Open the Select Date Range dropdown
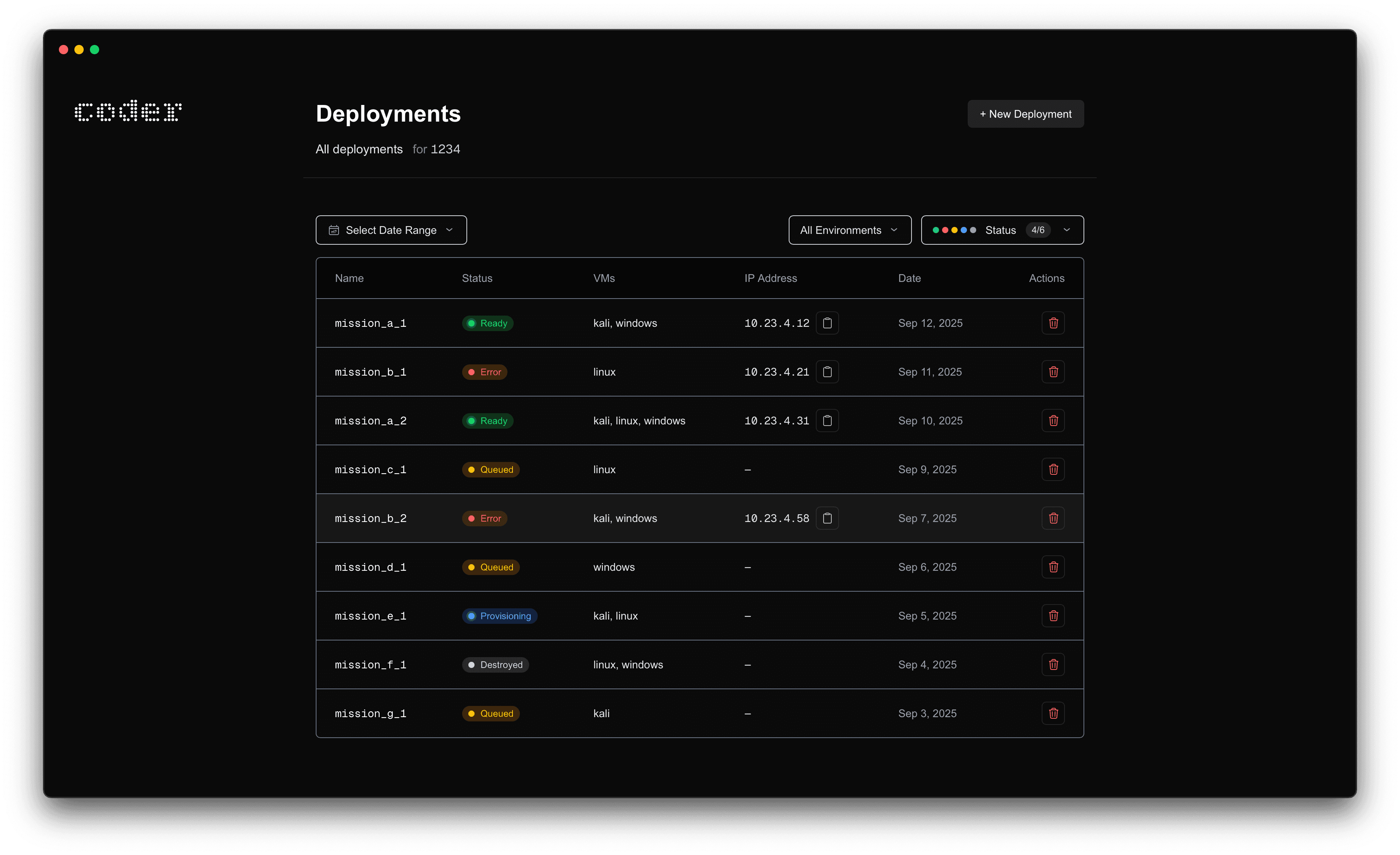 (x=391, y=230)
